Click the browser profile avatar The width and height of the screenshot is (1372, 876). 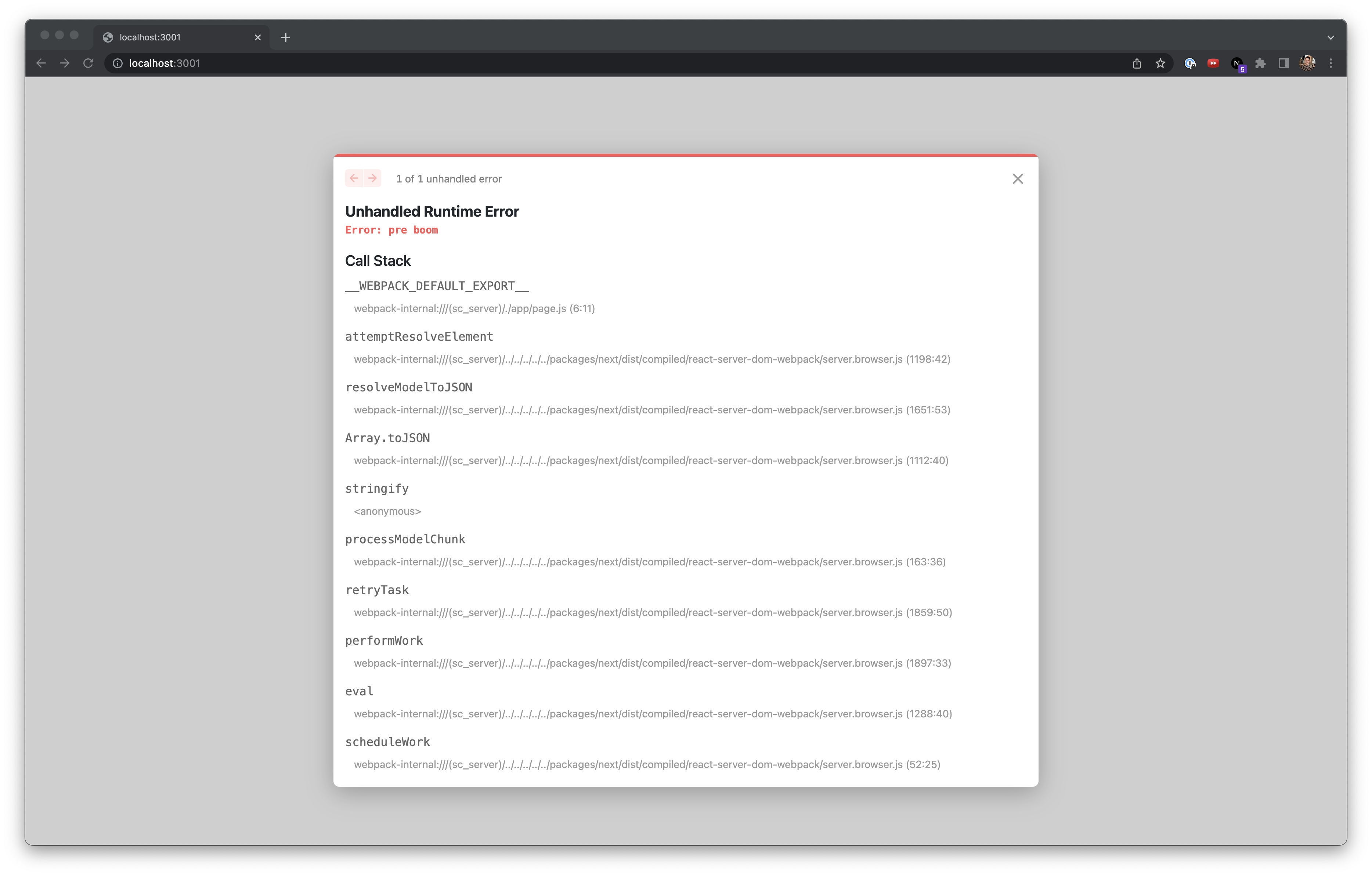1307,63
